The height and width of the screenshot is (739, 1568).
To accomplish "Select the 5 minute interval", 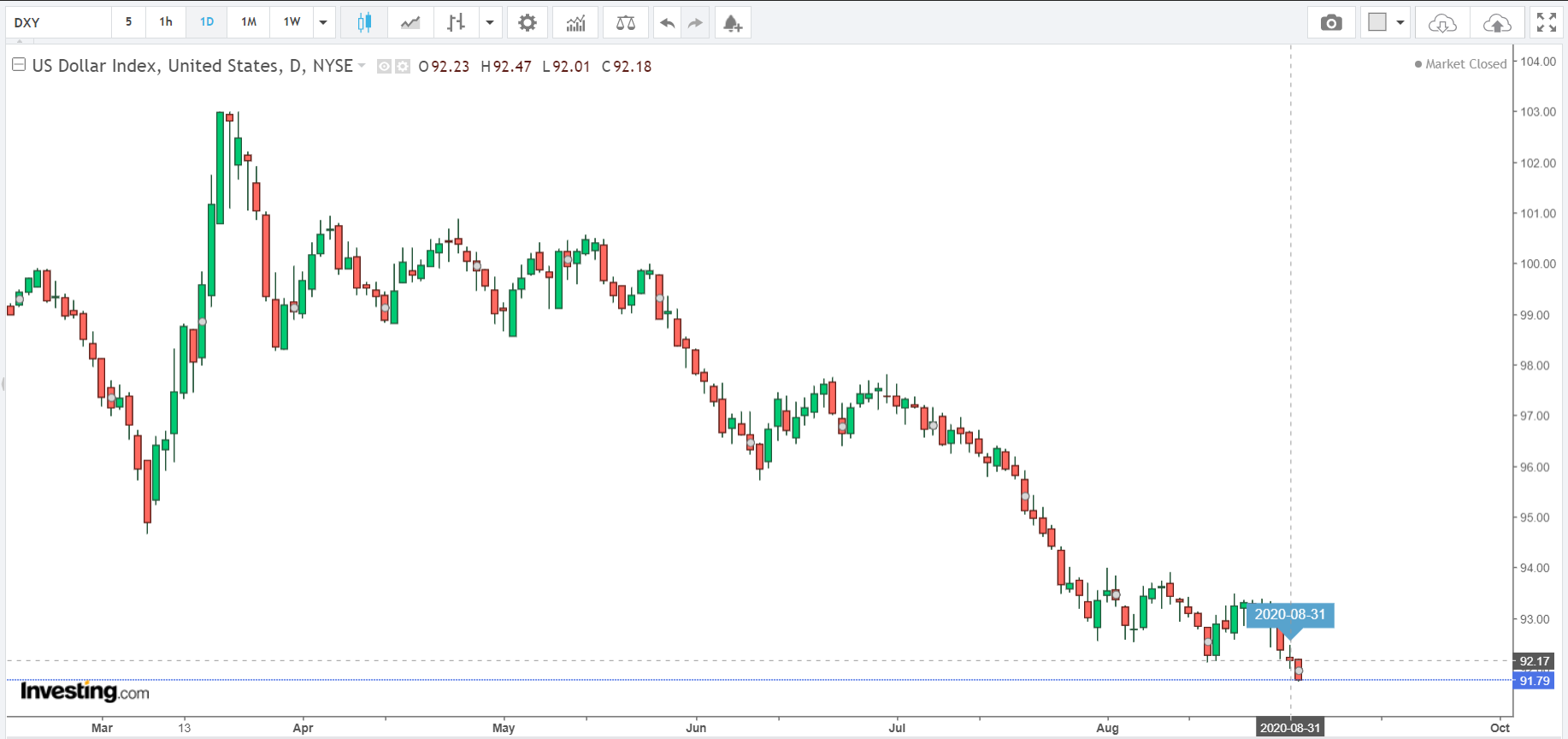I will [128, 22].
